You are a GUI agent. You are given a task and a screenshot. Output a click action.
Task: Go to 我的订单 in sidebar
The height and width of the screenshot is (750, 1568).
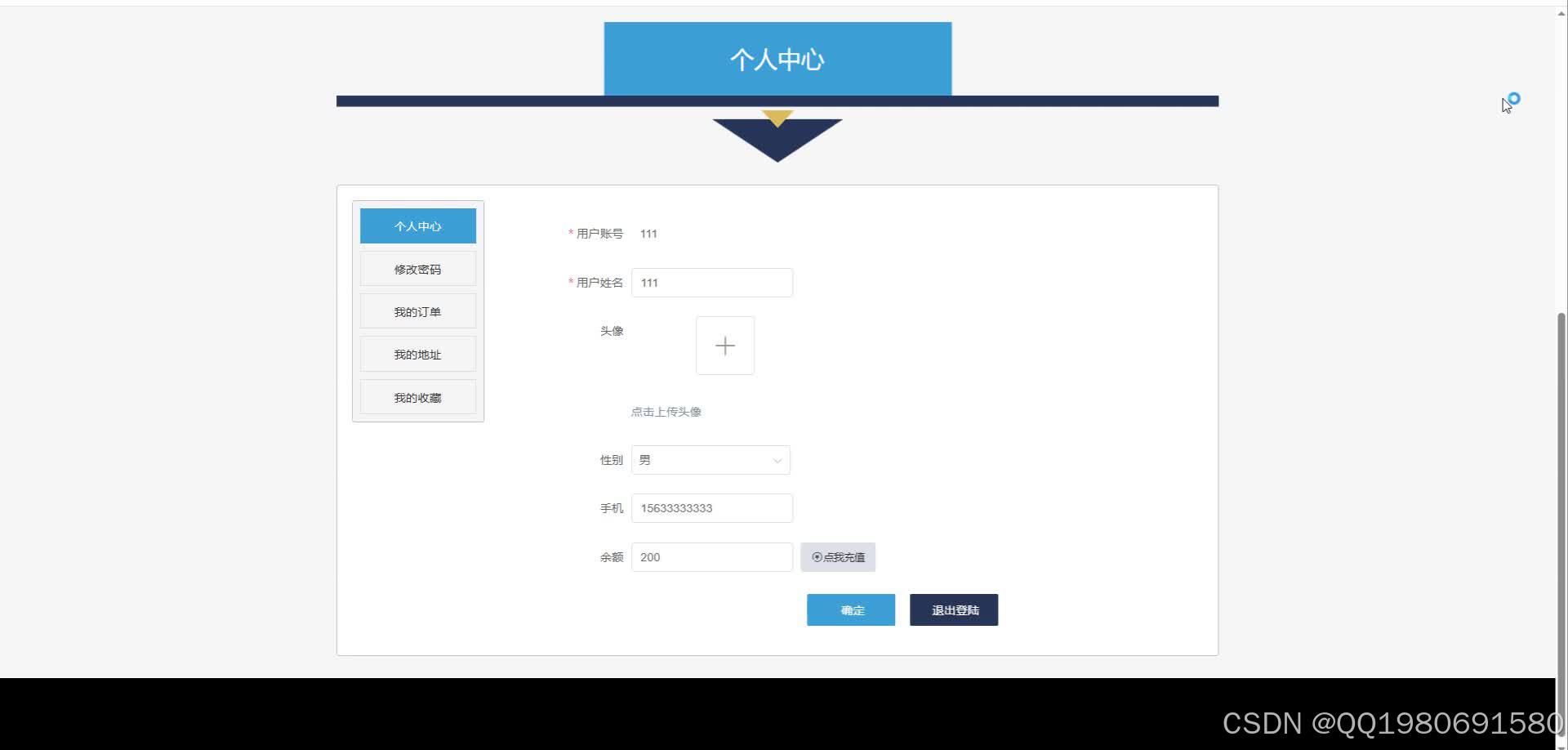(x=418, y=311)
